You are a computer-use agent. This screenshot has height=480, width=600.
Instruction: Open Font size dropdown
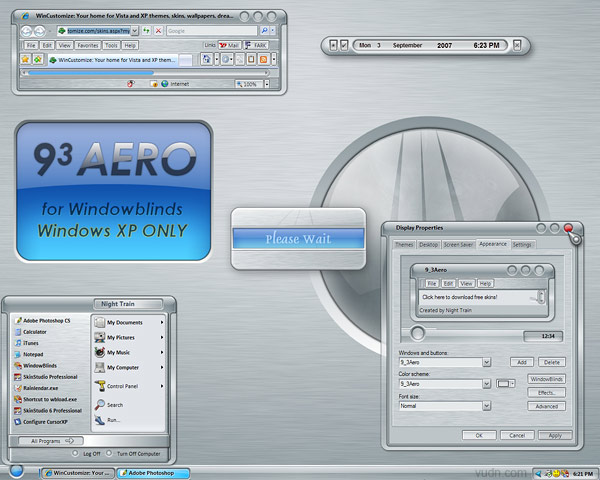tap(486, 406)
